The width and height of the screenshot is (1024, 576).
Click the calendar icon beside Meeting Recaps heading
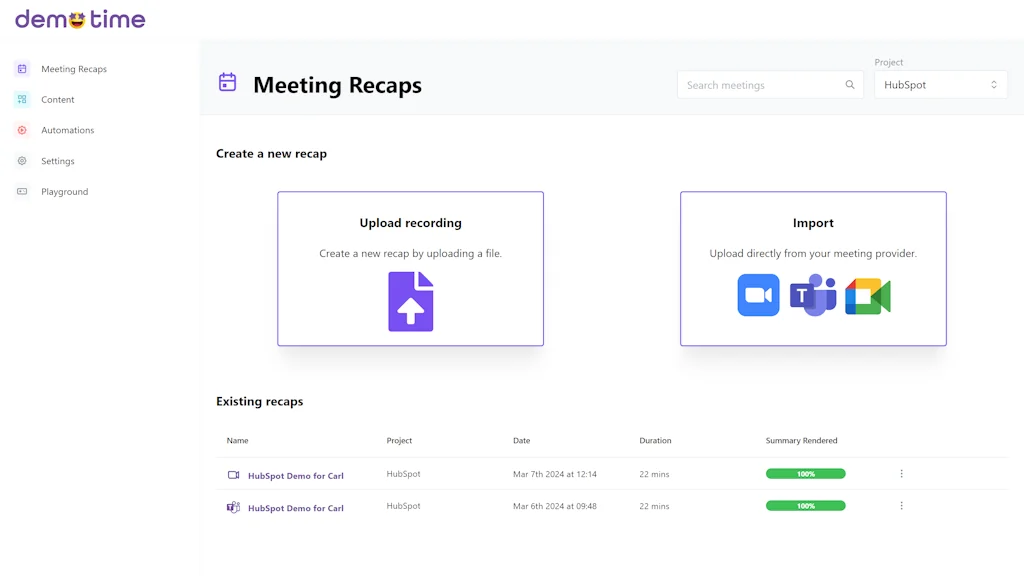click(227, 82)
